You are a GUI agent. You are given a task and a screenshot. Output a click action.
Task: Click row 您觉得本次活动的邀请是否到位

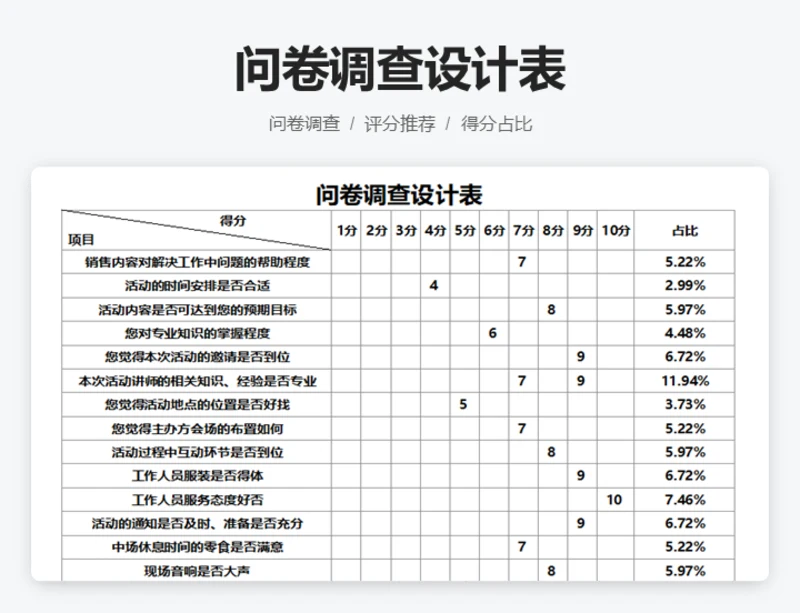click(x=398, y=357)
